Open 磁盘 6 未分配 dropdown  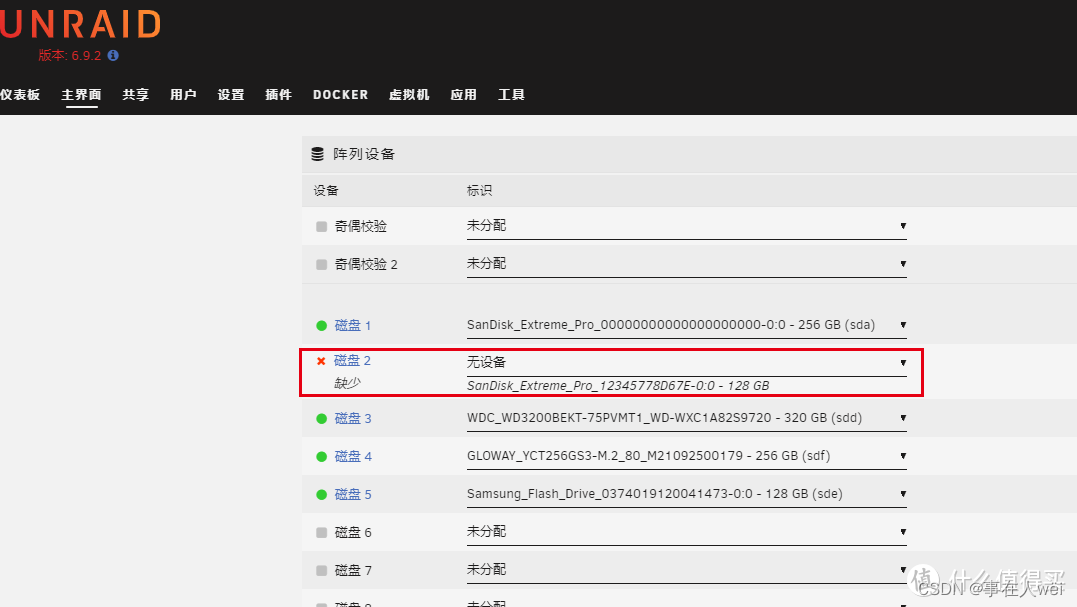pyautogui.click(x=687, y=531)
